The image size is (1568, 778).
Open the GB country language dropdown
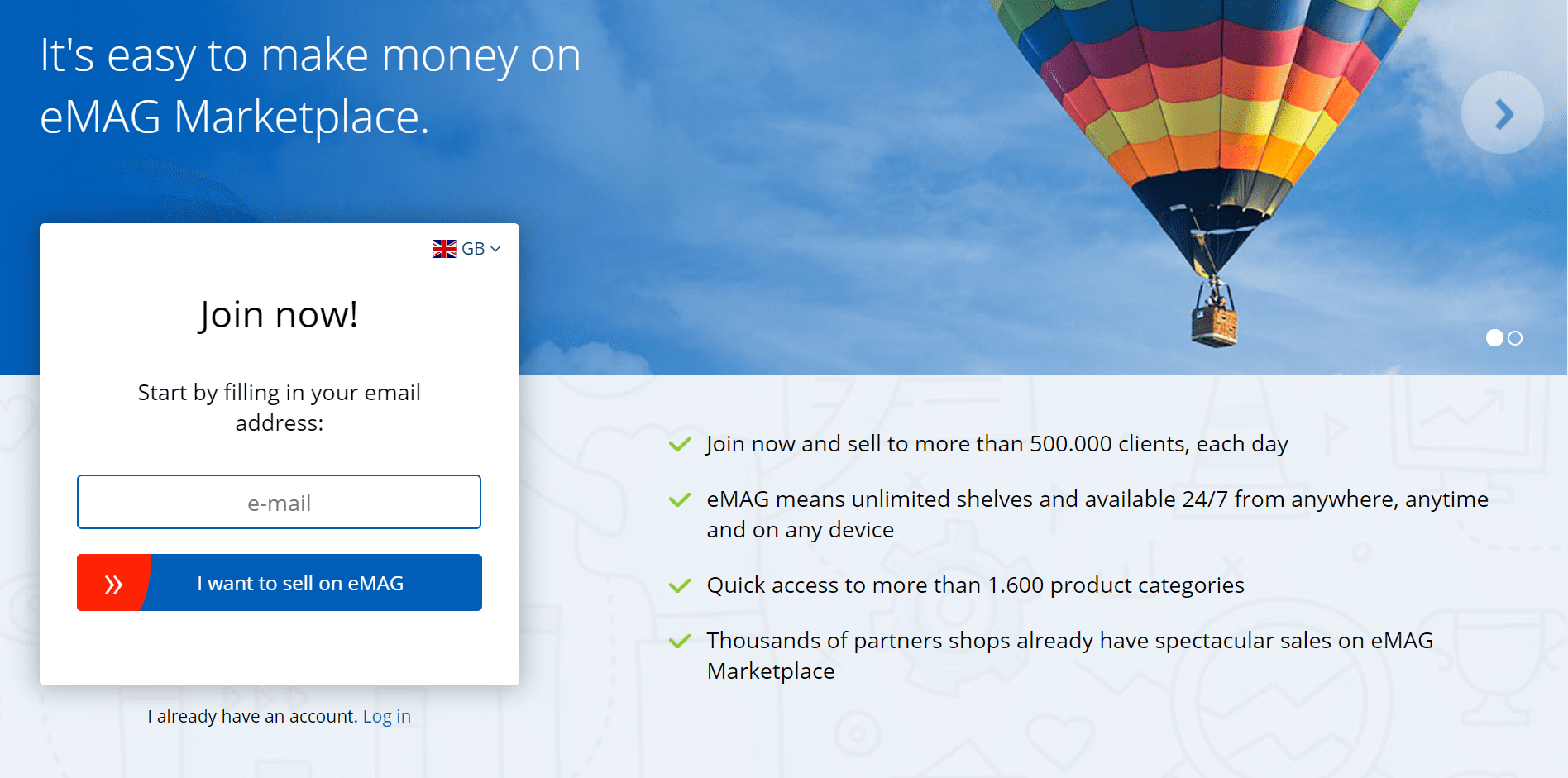[x=466, y=247]
